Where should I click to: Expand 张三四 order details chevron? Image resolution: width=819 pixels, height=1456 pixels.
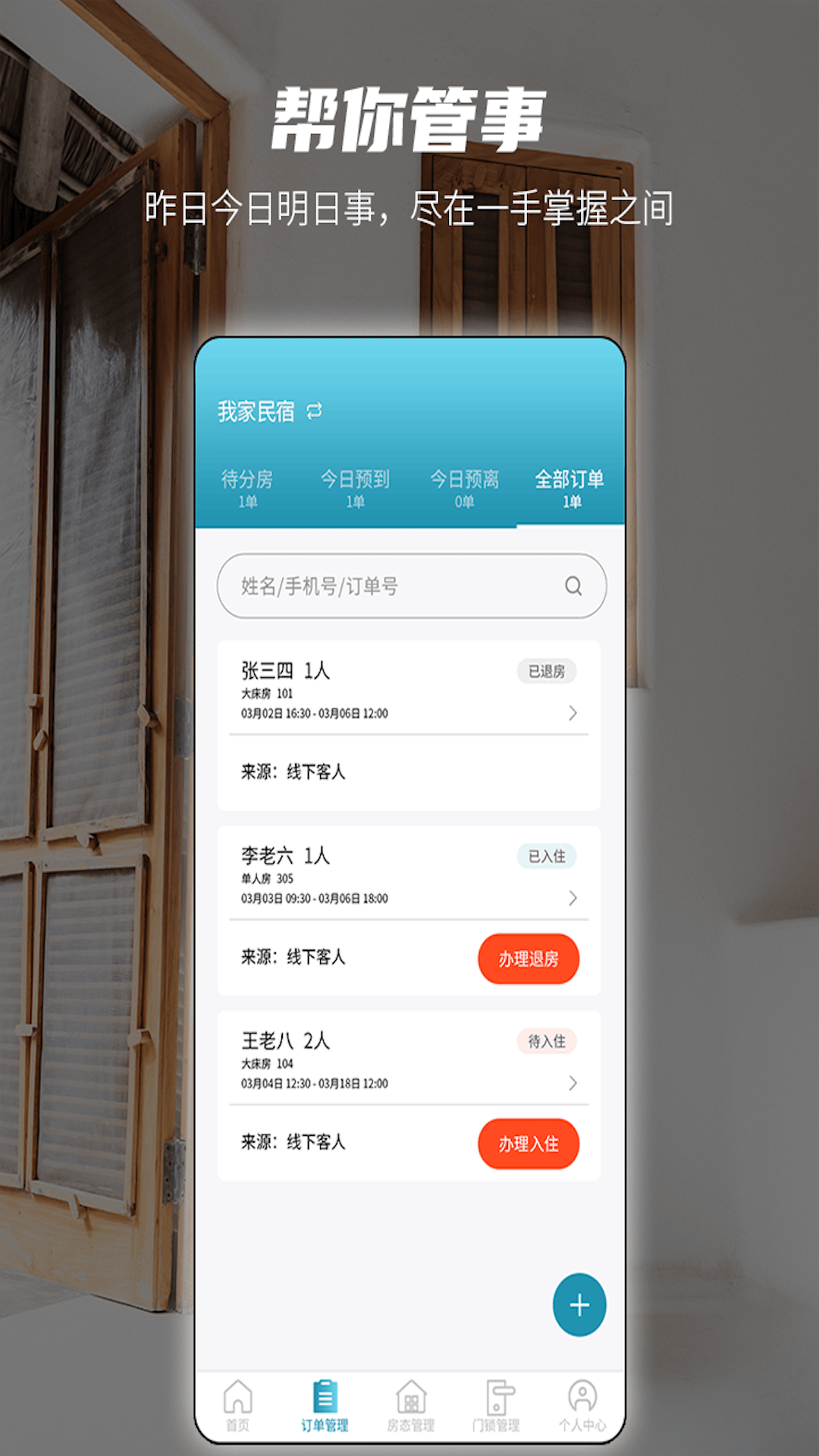pos(573,713)
